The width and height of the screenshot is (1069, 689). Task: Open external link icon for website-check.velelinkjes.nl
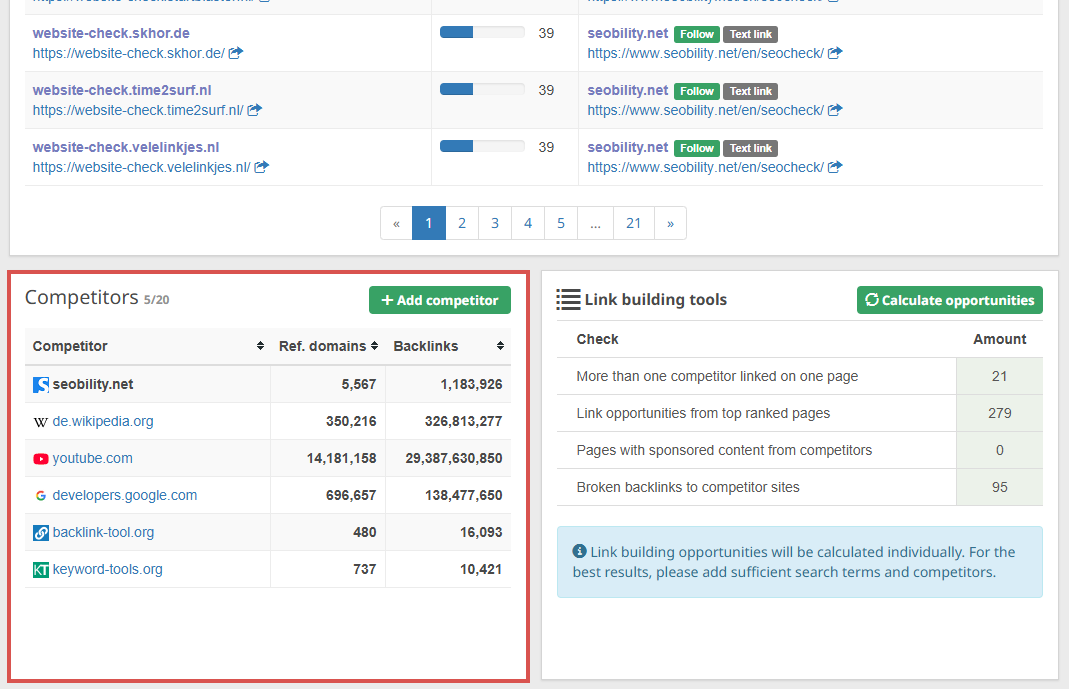tap(262, 167)
